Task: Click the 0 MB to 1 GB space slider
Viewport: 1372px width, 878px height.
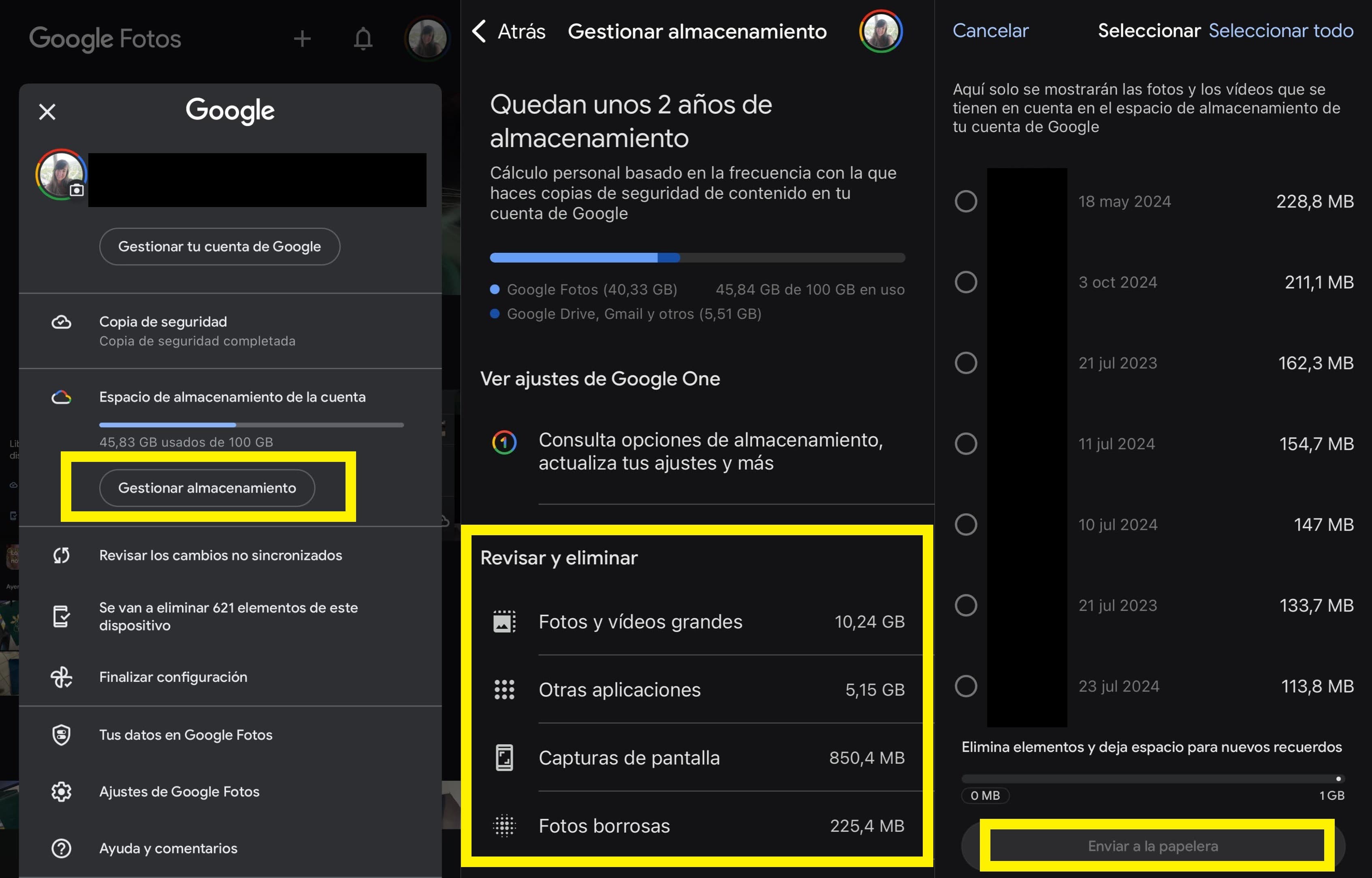Action: point(1153,779)
